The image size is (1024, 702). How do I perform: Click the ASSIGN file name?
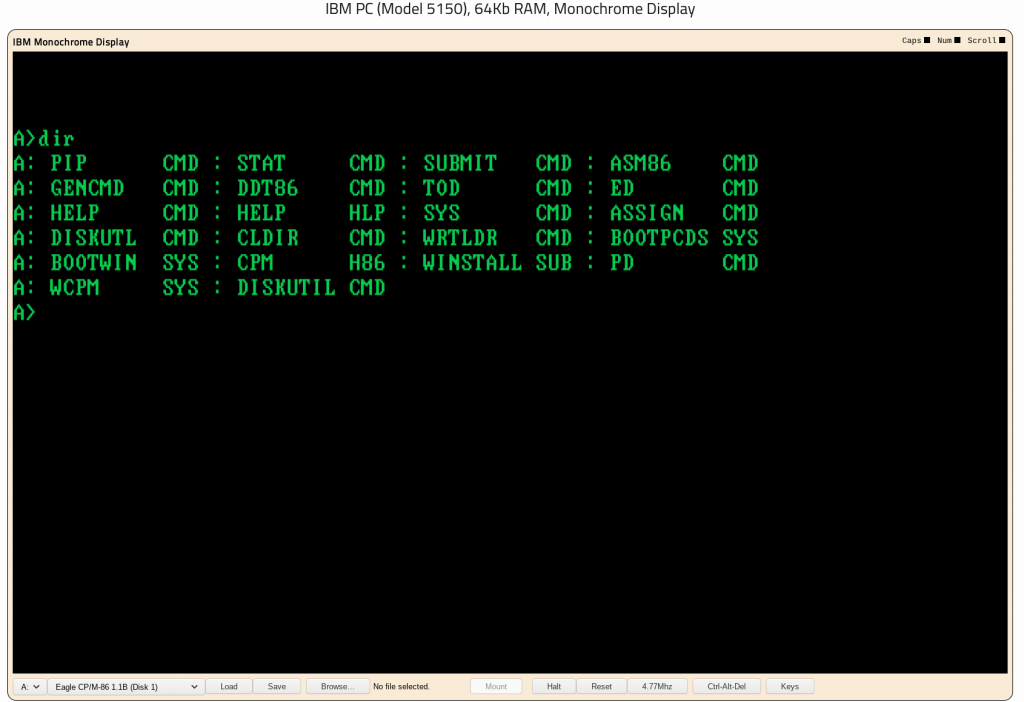coord(647,213)
